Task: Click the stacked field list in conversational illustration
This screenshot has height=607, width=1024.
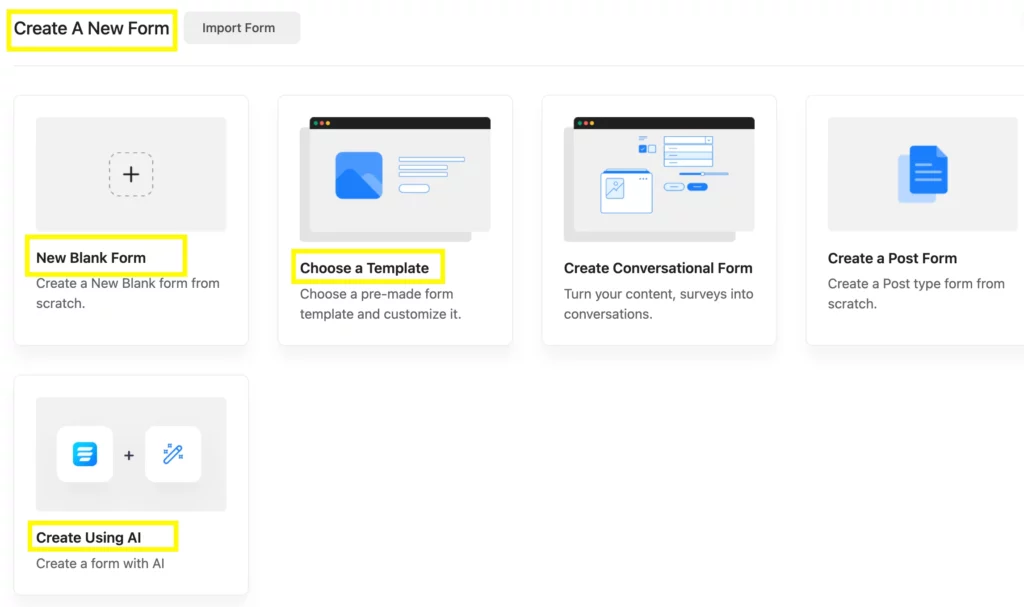Action: (x=689, y=151)
